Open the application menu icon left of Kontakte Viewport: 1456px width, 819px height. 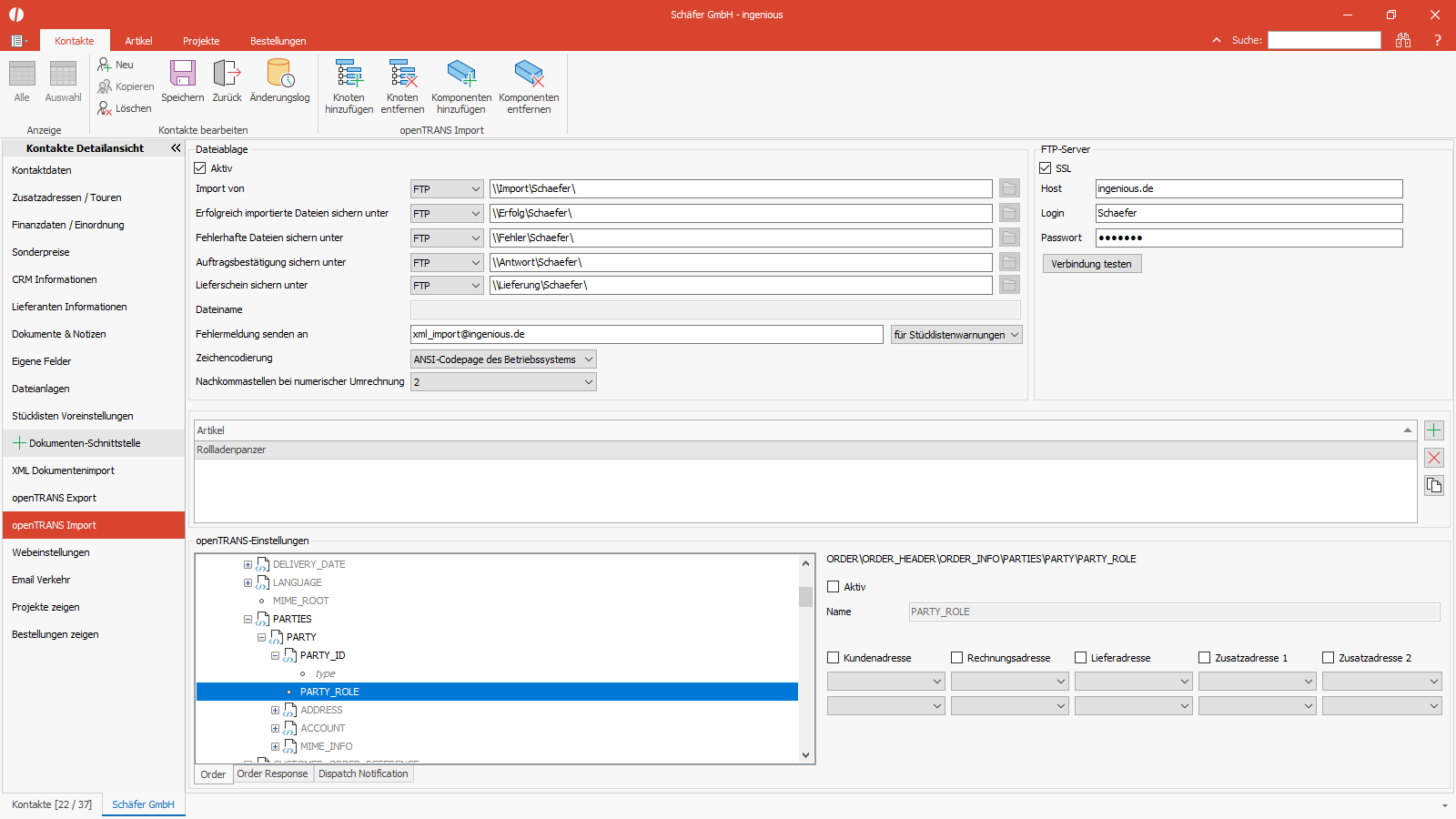[18, 41]
